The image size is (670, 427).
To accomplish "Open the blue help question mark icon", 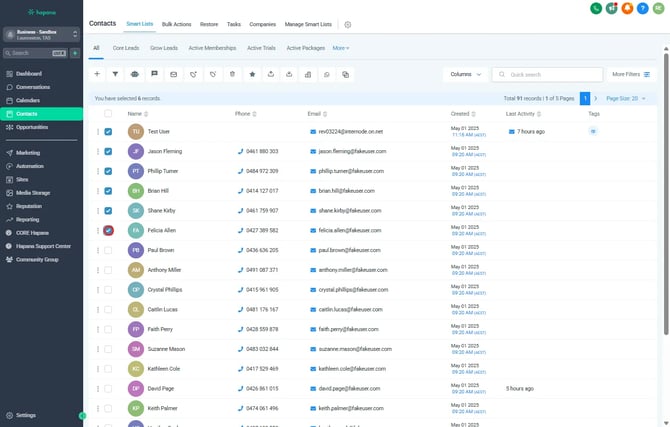I will coord(642,8).
